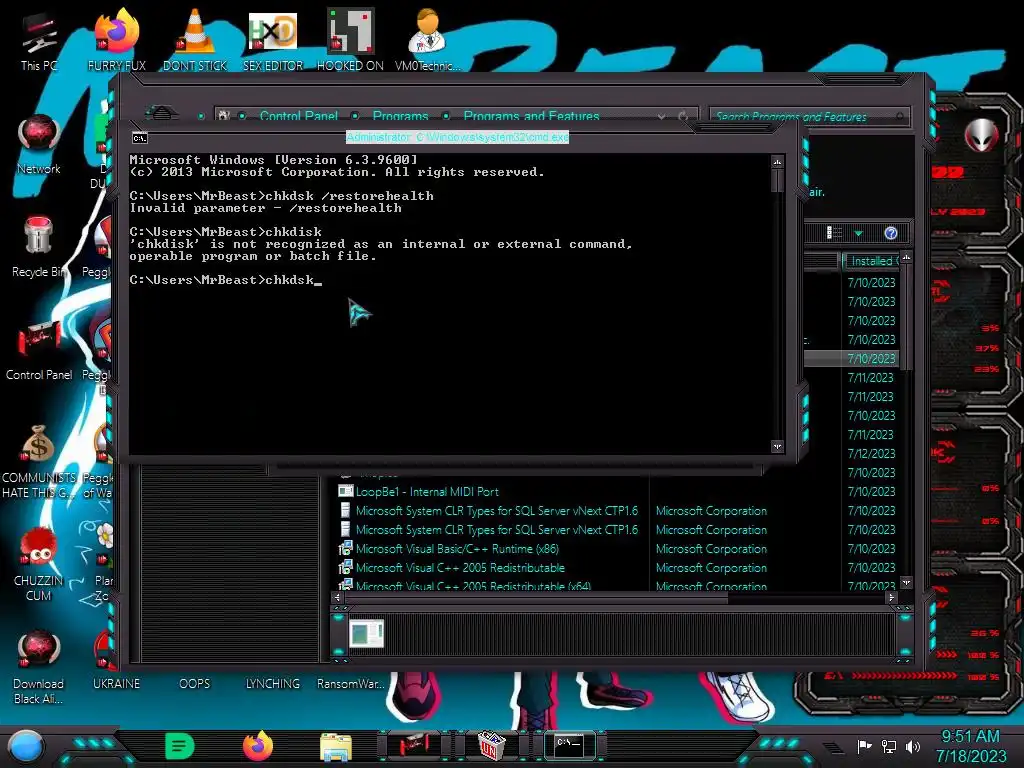This screenshot has height=768, width=1024.
Task: Switch to the uninstaller taskbar button
Action: [491, 745]
